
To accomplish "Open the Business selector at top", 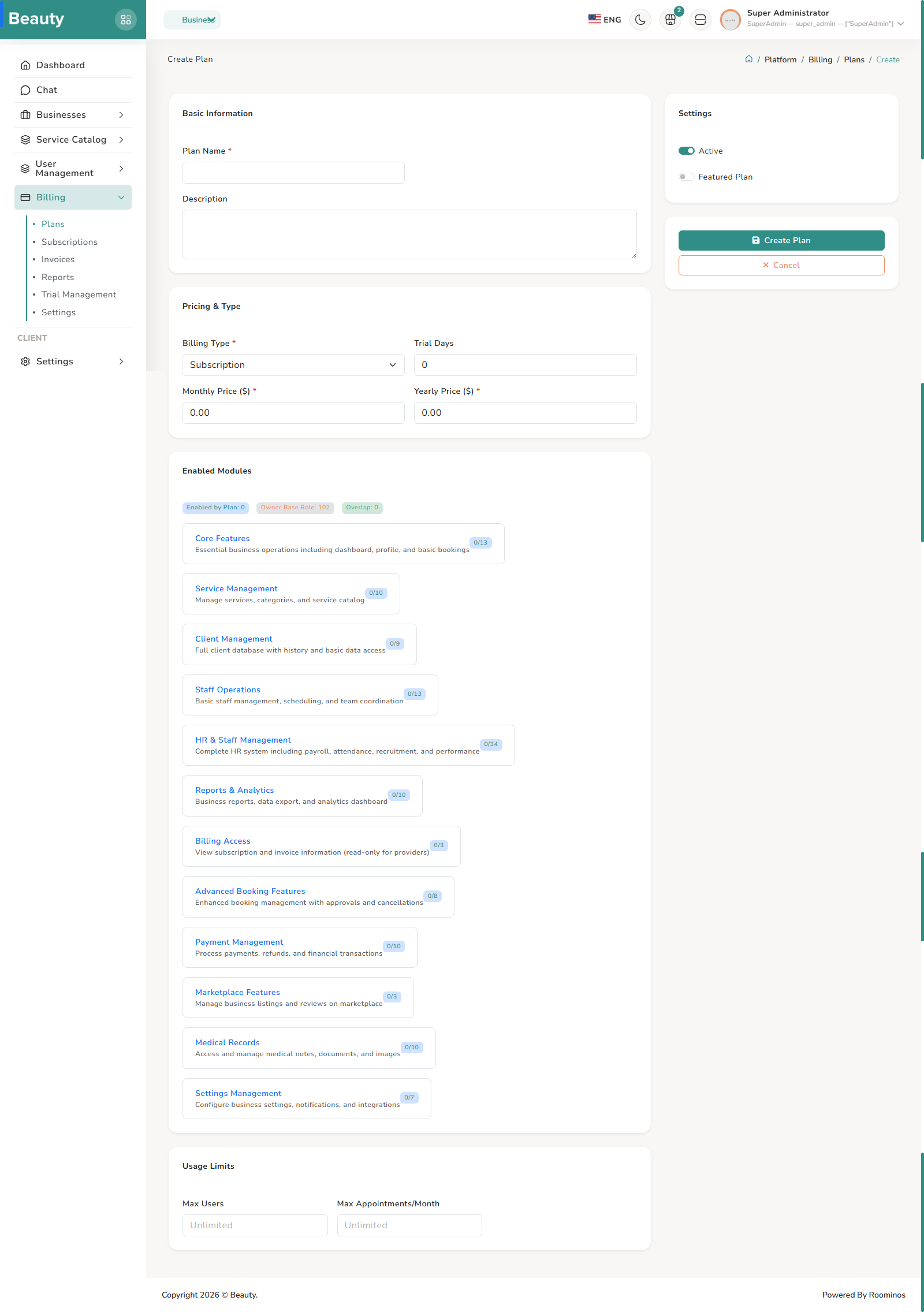I will pyautogui.click(x=192, y=20).
